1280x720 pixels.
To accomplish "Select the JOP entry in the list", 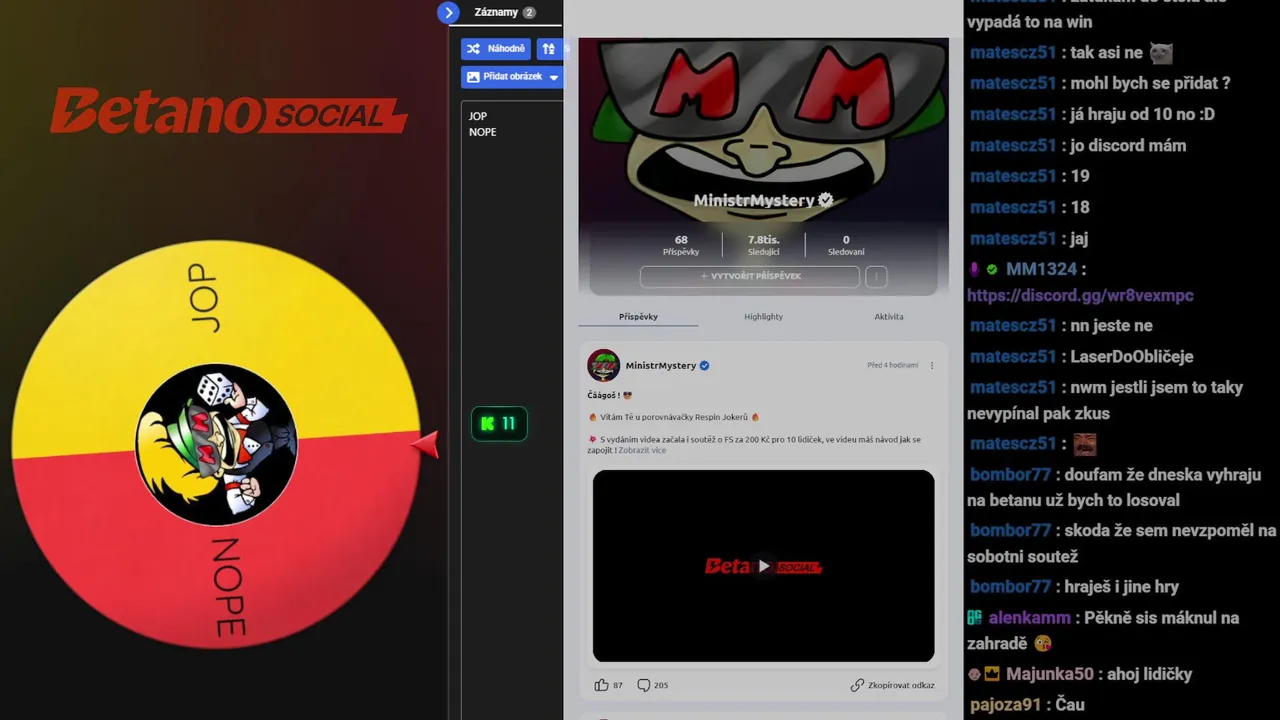I will [478, 116].
